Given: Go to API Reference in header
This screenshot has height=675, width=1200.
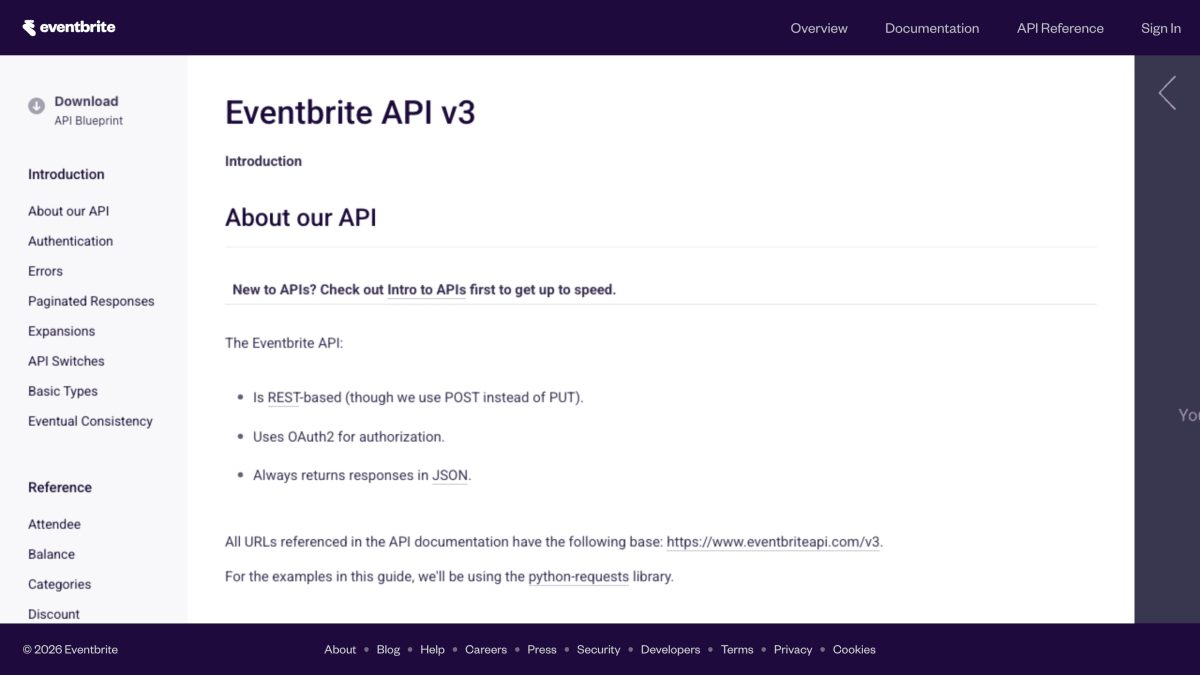Looking at the screenshot, I should coord(1060,28).
